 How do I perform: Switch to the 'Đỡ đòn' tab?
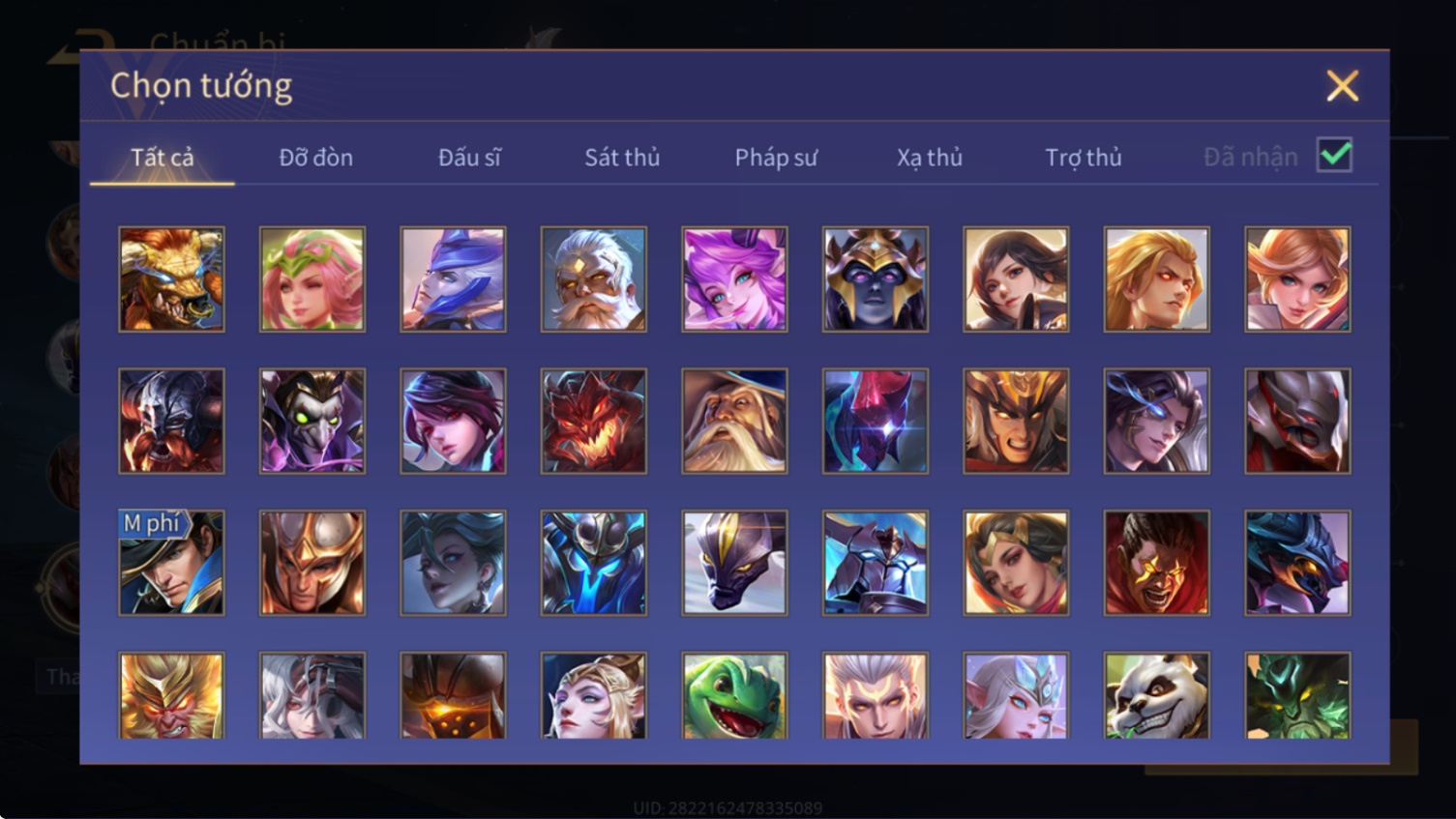pyautogui.click(x=315, y=157)
